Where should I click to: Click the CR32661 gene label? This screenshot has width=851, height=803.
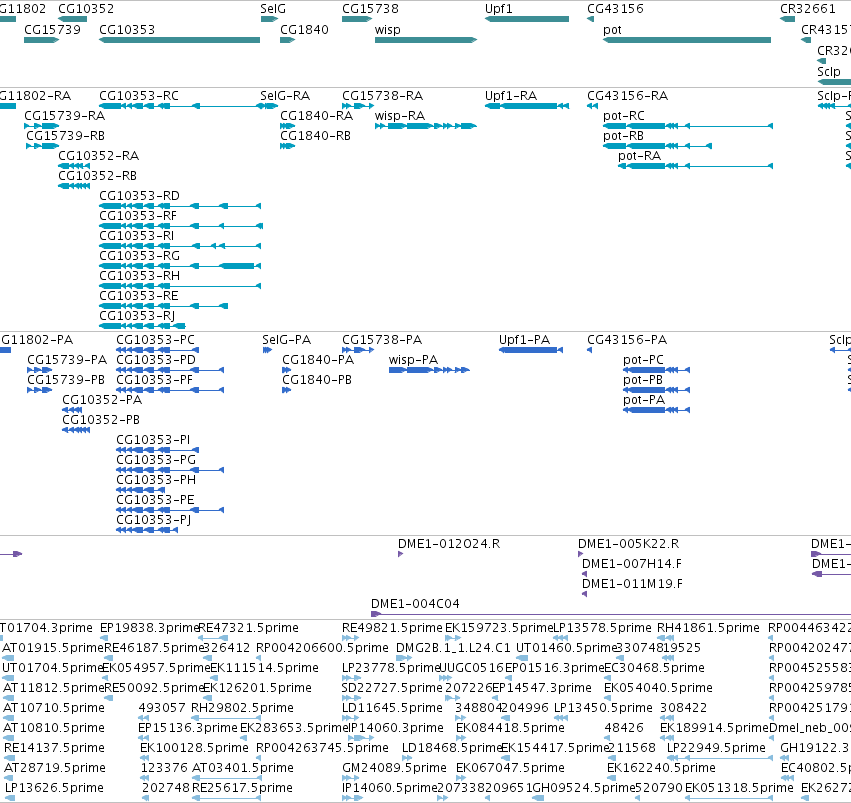coord(808,9)
